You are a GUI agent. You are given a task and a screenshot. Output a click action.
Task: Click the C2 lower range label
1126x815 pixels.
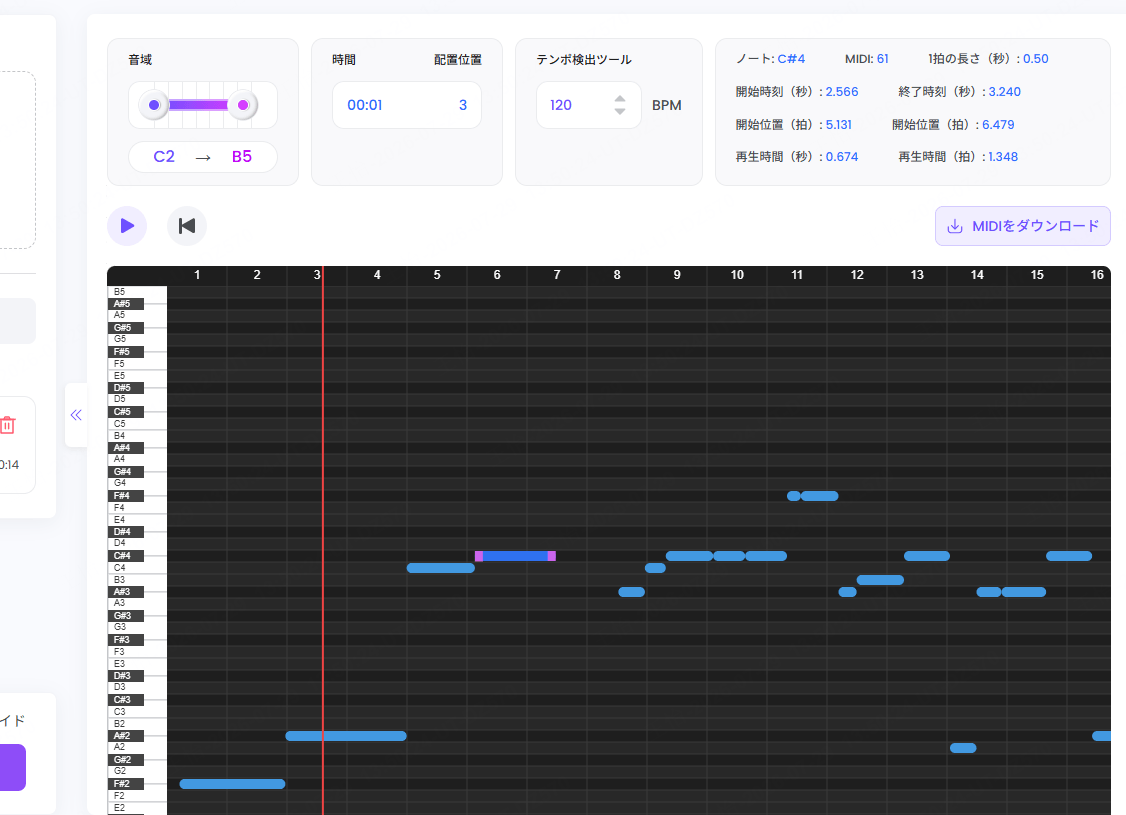point(164,157)
